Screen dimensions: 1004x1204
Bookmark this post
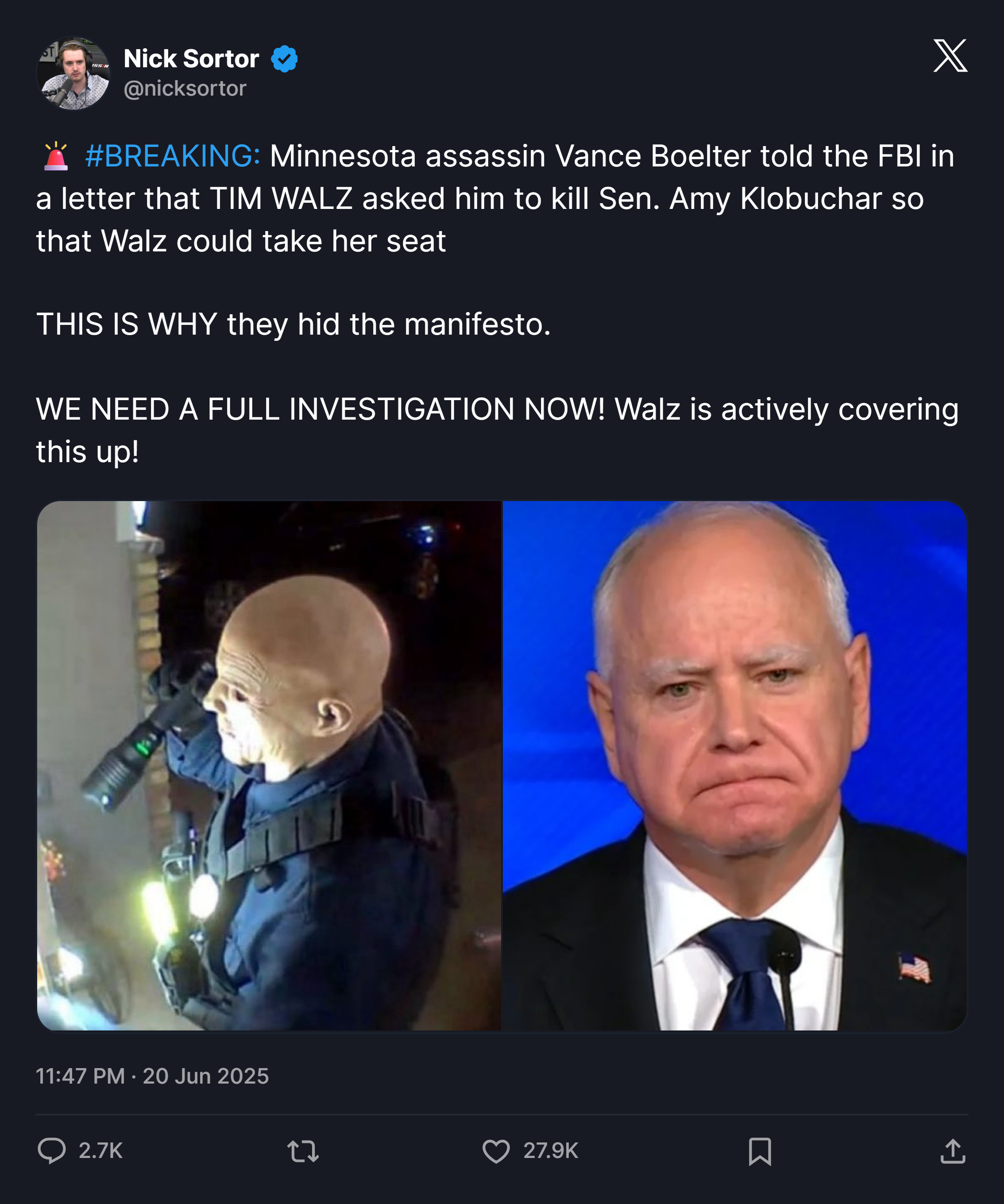click(760, 1151)
